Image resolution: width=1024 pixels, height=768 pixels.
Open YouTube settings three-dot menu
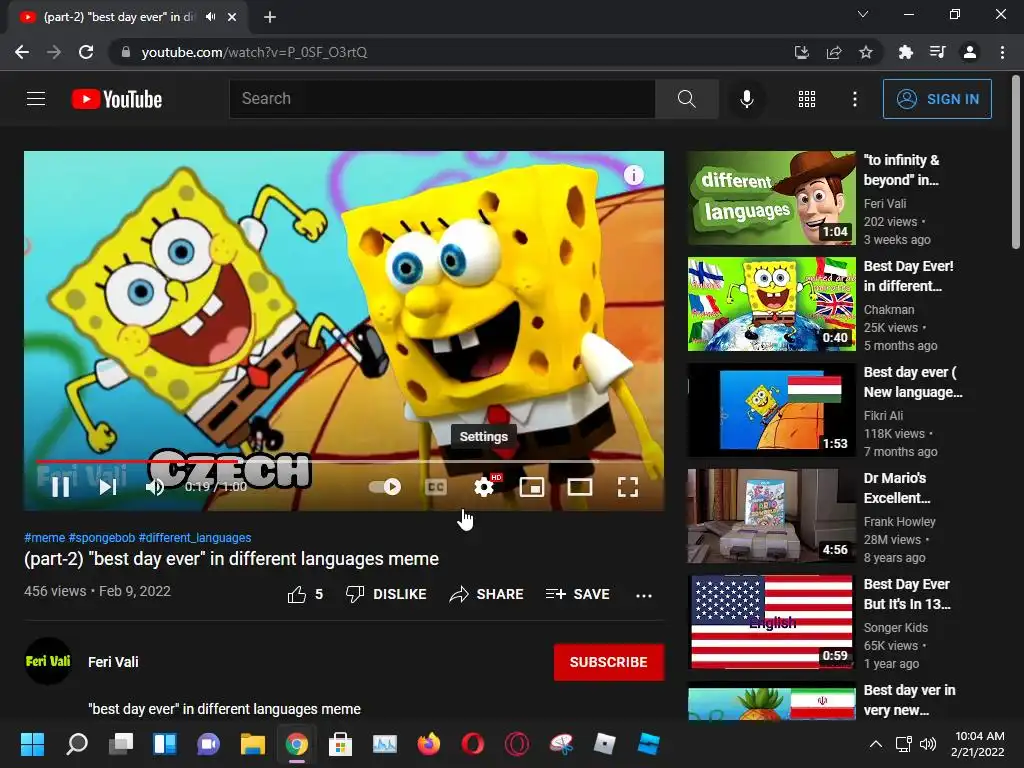[855, 99]
